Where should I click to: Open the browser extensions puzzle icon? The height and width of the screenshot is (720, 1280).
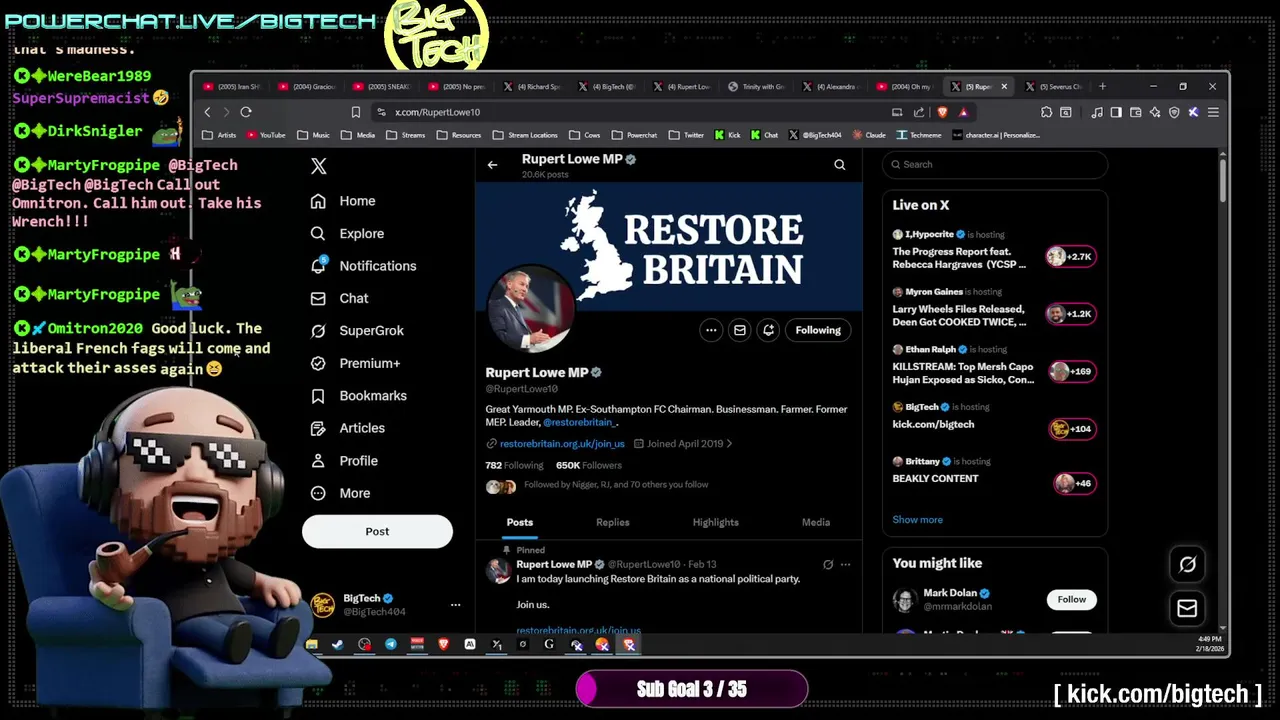(1046, 112)
